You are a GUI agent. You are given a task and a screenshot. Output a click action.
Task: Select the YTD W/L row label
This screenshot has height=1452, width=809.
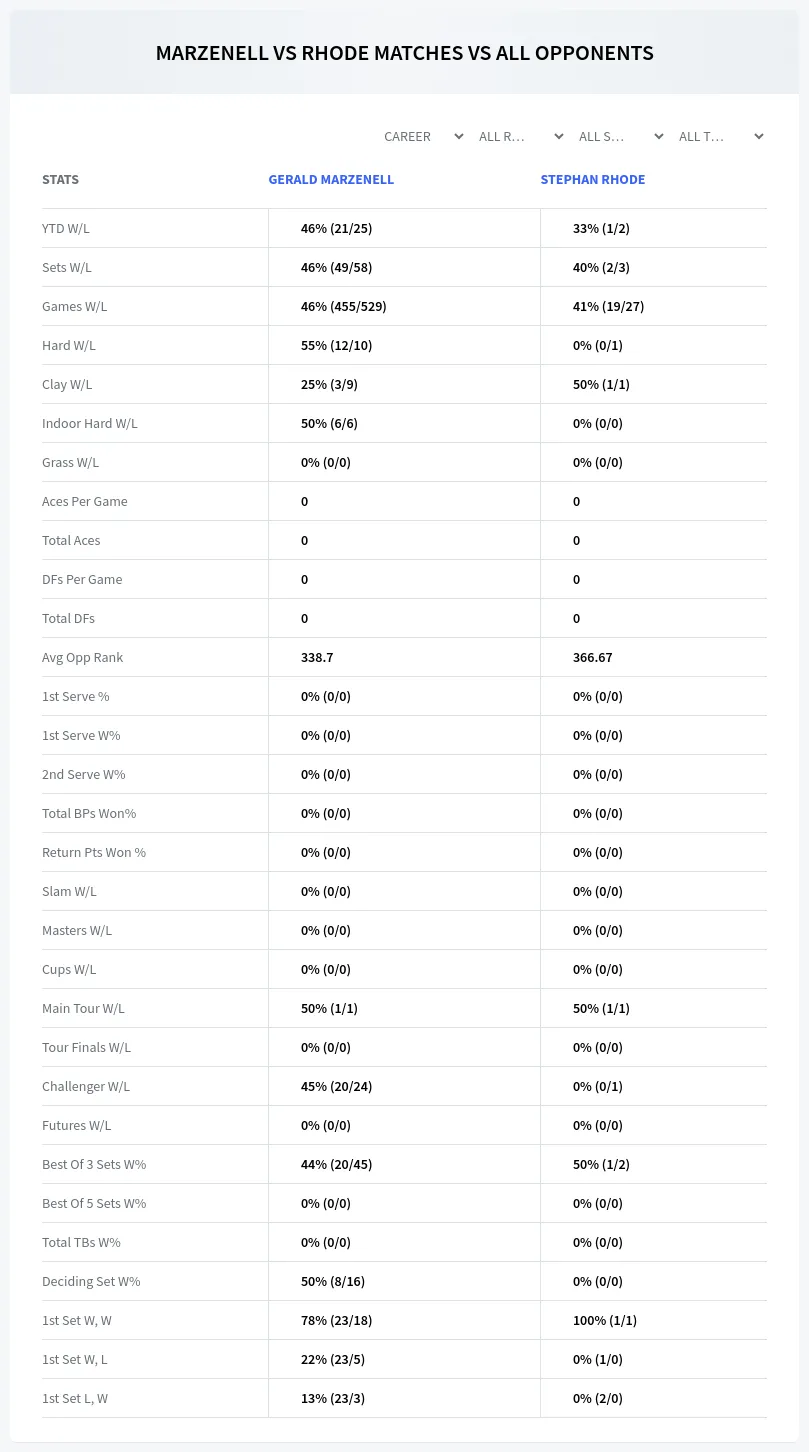(66, 228)
